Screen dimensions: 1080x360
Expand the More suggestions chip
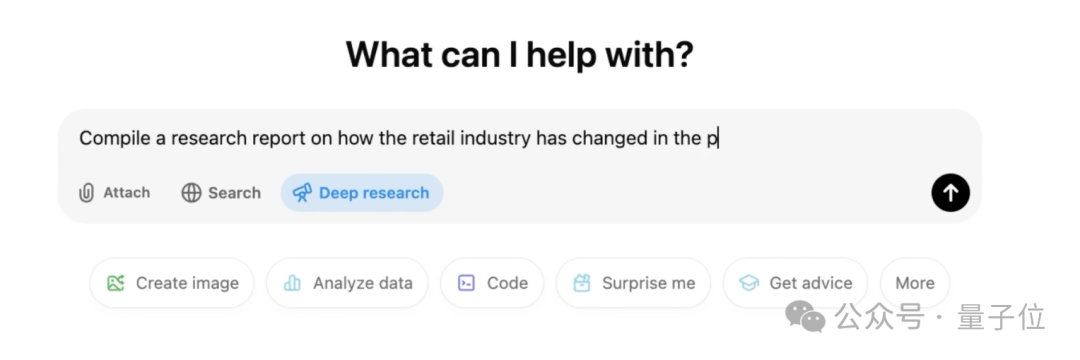[x=915, y=283]
